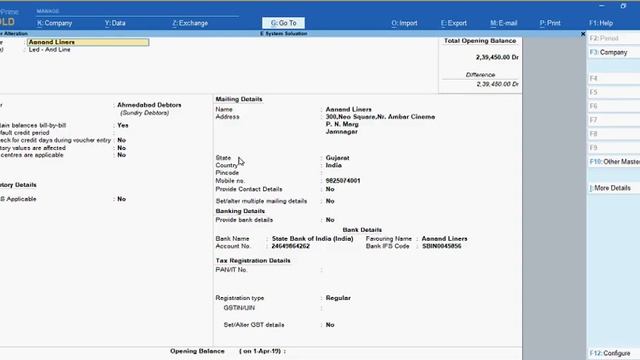
Task: Click address line P. N. Marg
Action: [342, 124]
